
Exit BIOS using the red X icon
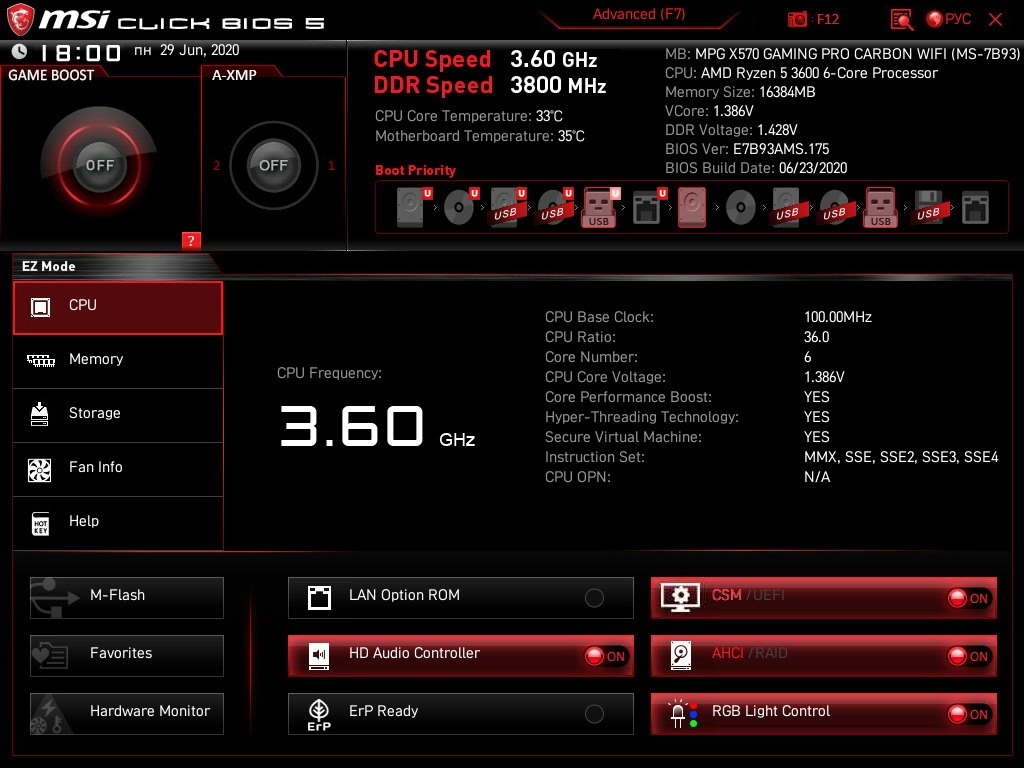(x=995, y=20)
